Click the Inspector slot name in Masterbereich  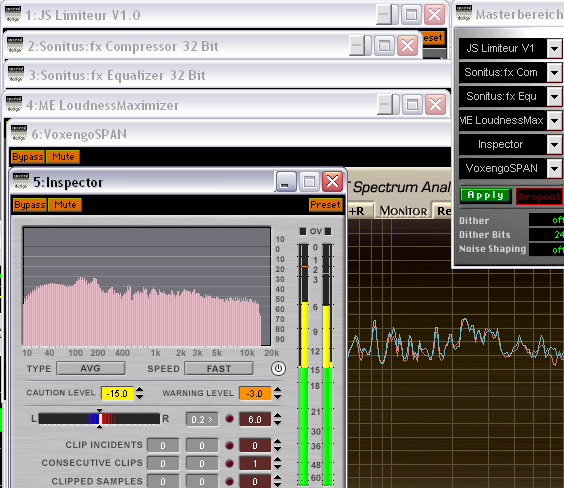[502, 145]
